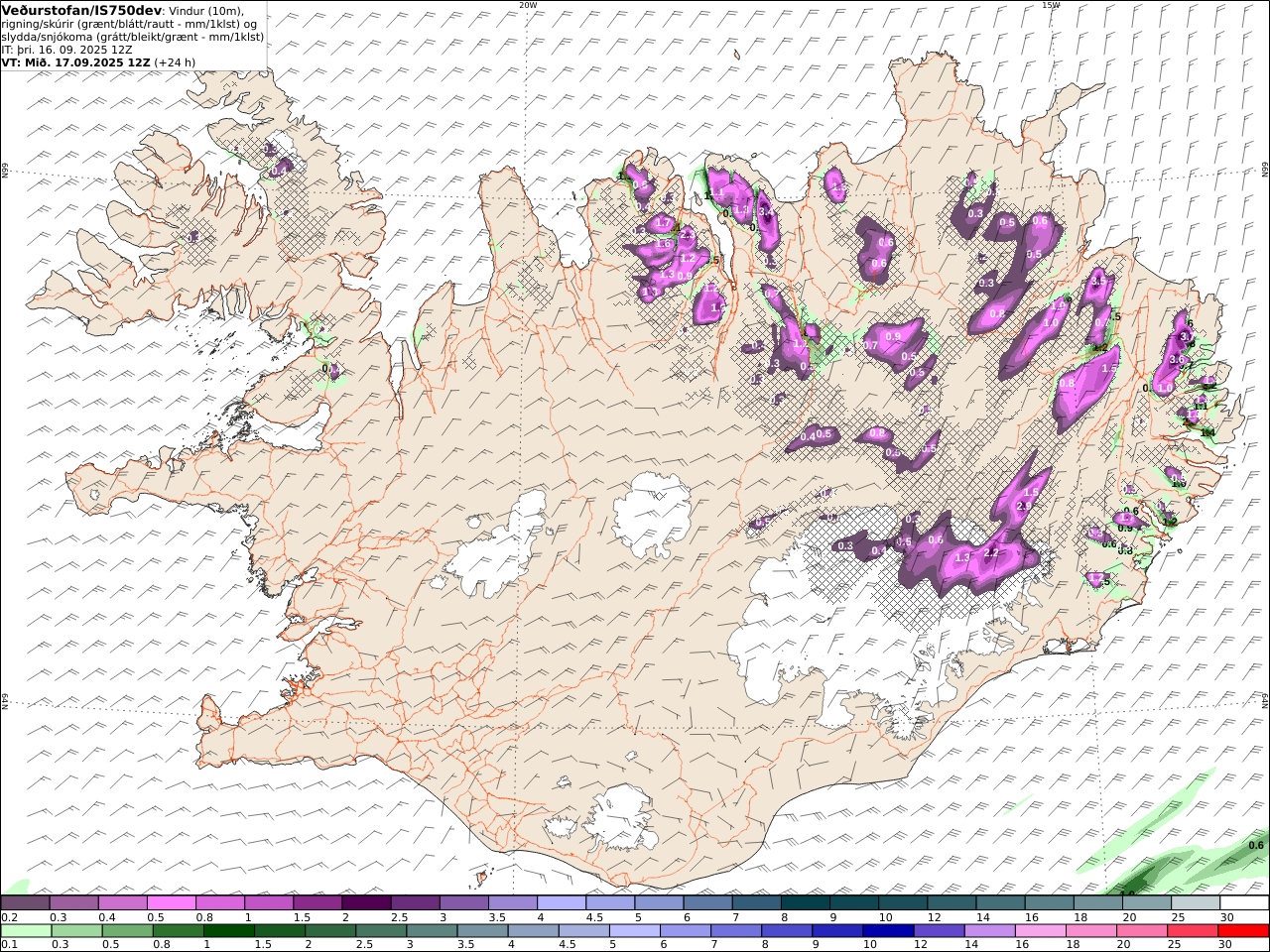Click the '20W' longitude label
The image size is (1270, 952).
tap(528, 4)
